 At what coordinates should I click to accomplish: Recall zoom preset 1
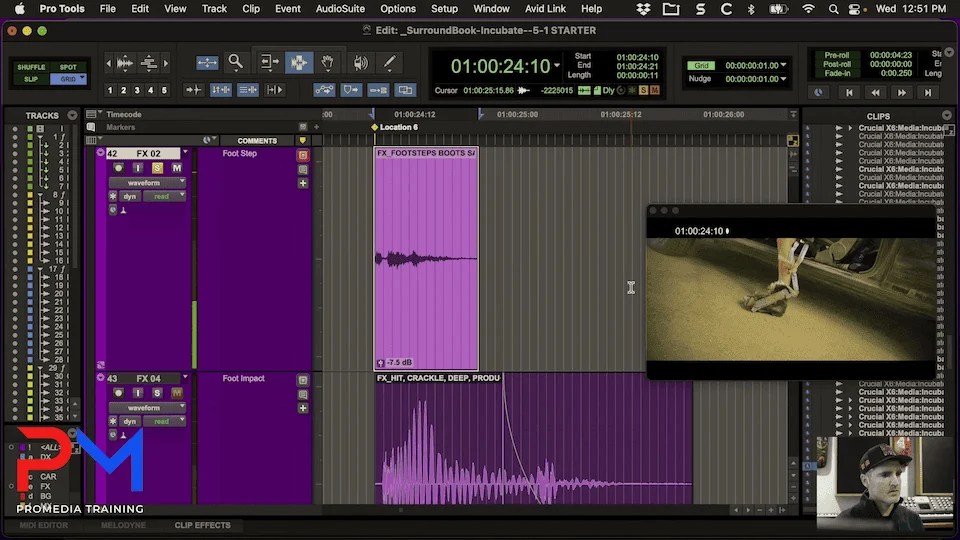[x=110, y=90]
